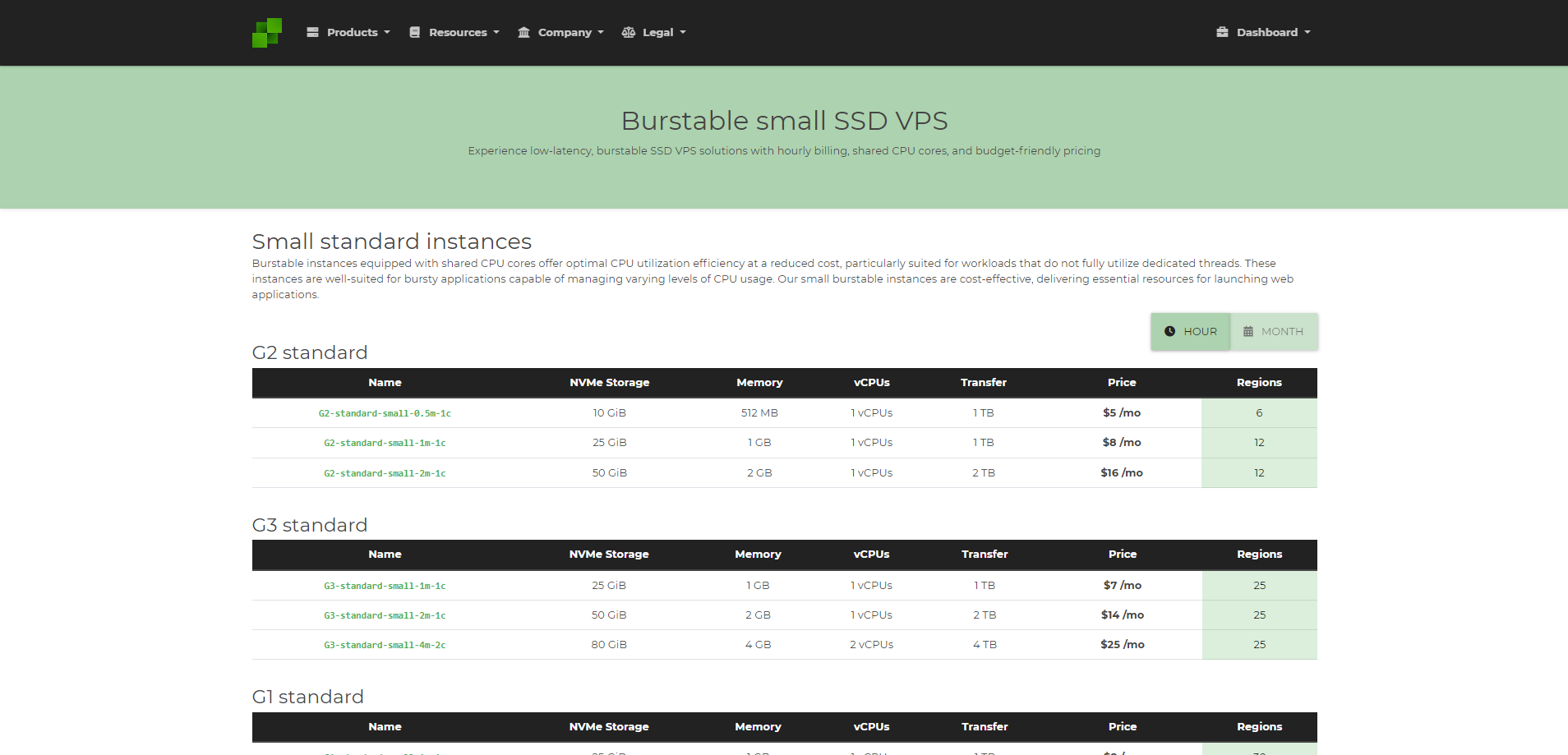Open the G3-standard-small-4m-2c instance link
This screenshot has width=1568, height=755.
coord(385,645)
